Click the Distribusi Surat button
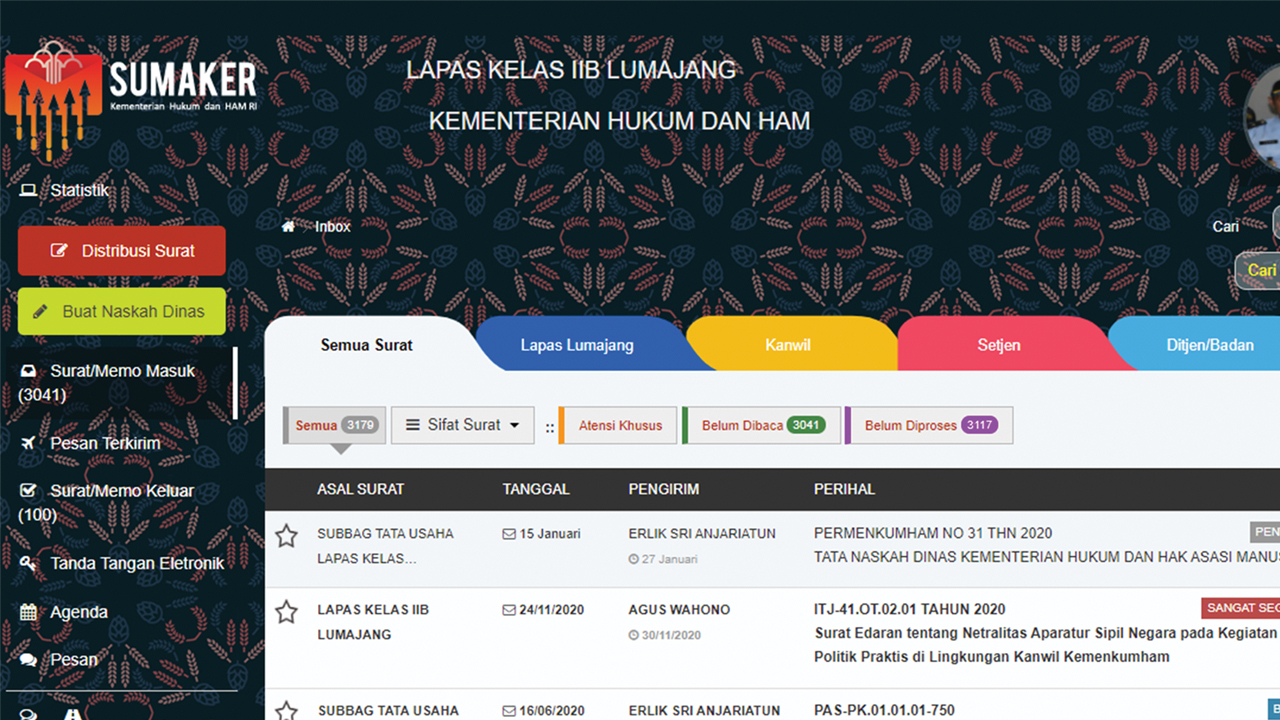Viewport: 1280px width, 720px height. point(122,251)
